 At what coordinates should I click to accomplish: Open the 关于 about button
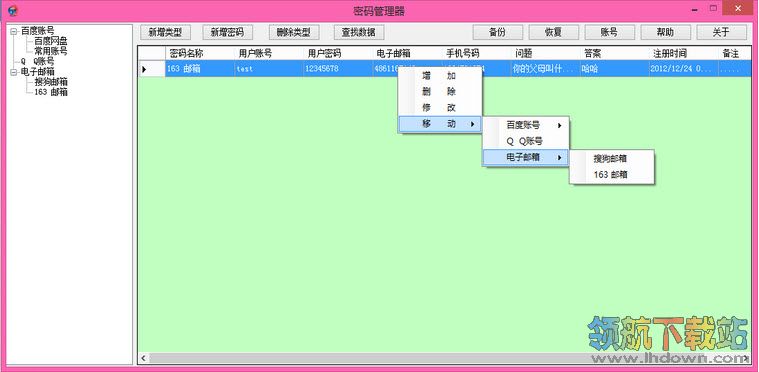click(721, 32)
